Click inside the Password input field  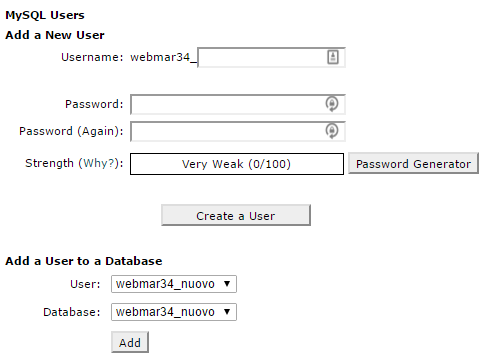coord(238,104)
